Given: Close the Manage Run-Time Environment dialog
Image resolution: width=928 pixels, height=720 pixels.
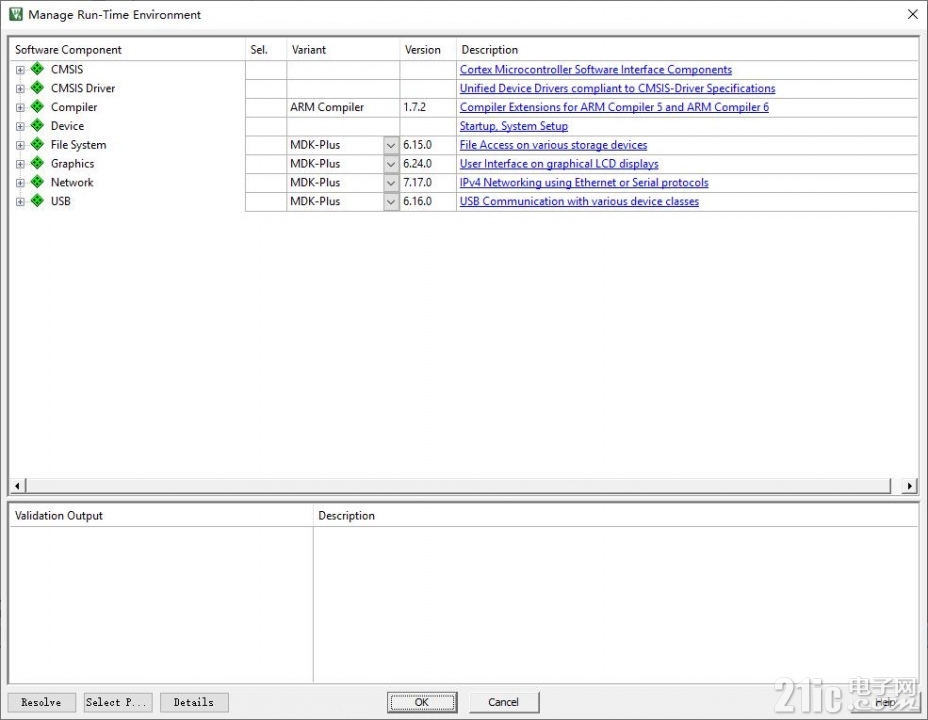Looking at the screenshot, I should [913, 14].
